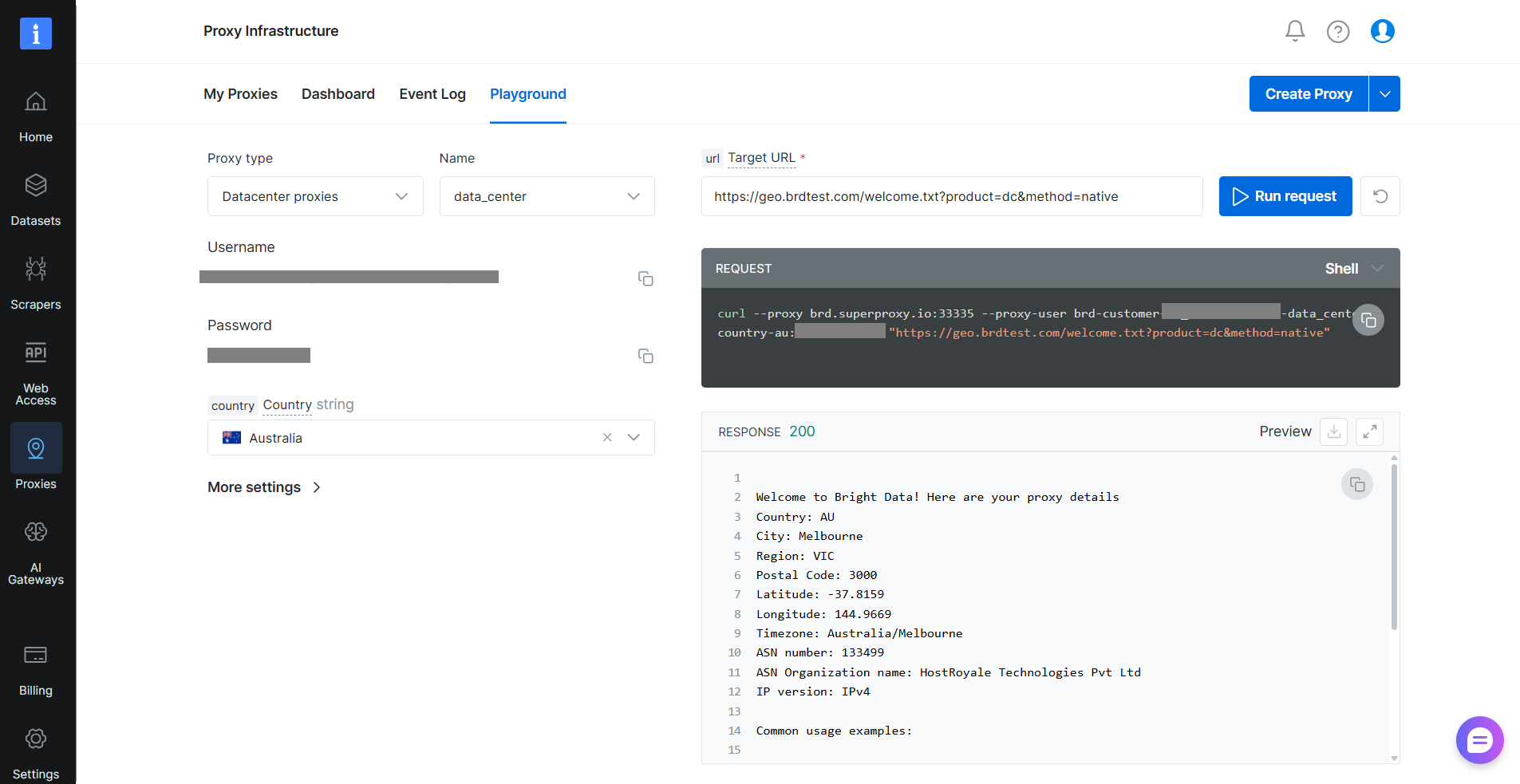Open Web Access API section
The width and height of the screenshot is (1520, 784).
pyautogui.click(x=36, y=374)
